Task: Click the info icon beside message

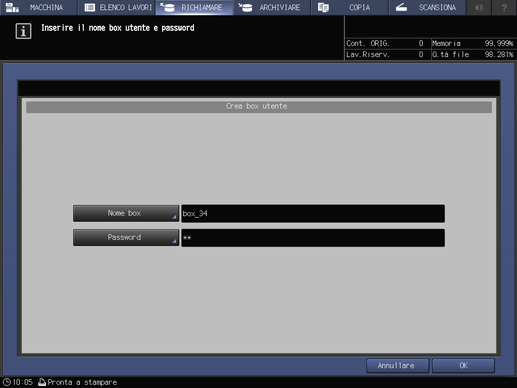Action: coord(23,31)
